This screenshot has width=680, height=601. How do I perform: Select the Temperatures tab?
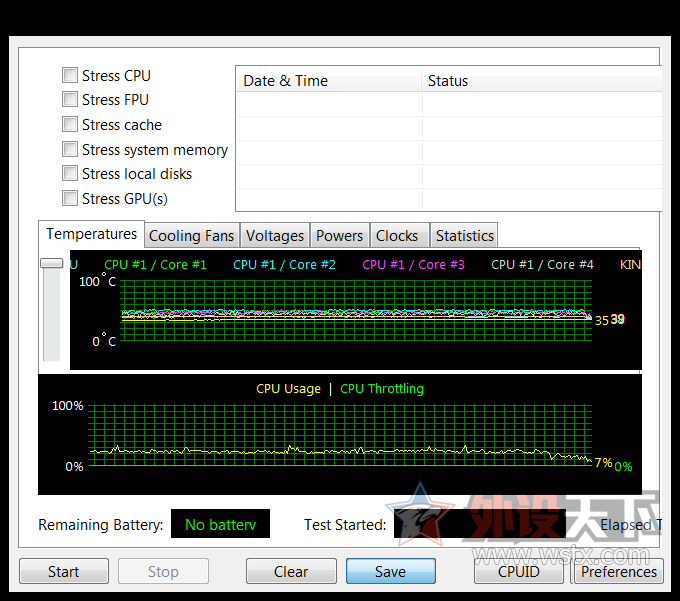(x=92, y=234)
